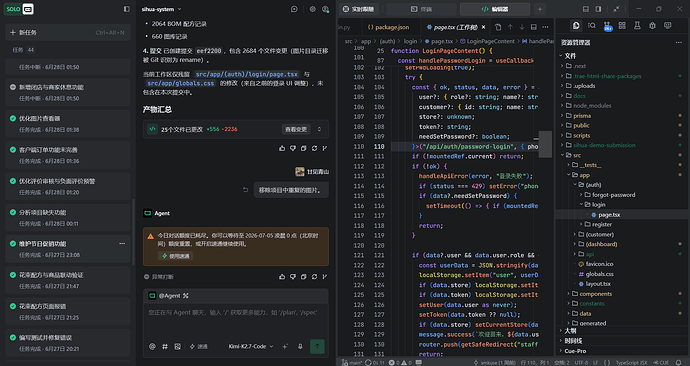Open the sihua-system project dropdown
This screenshot has height=366, width=690.
(x=161, y=9)
